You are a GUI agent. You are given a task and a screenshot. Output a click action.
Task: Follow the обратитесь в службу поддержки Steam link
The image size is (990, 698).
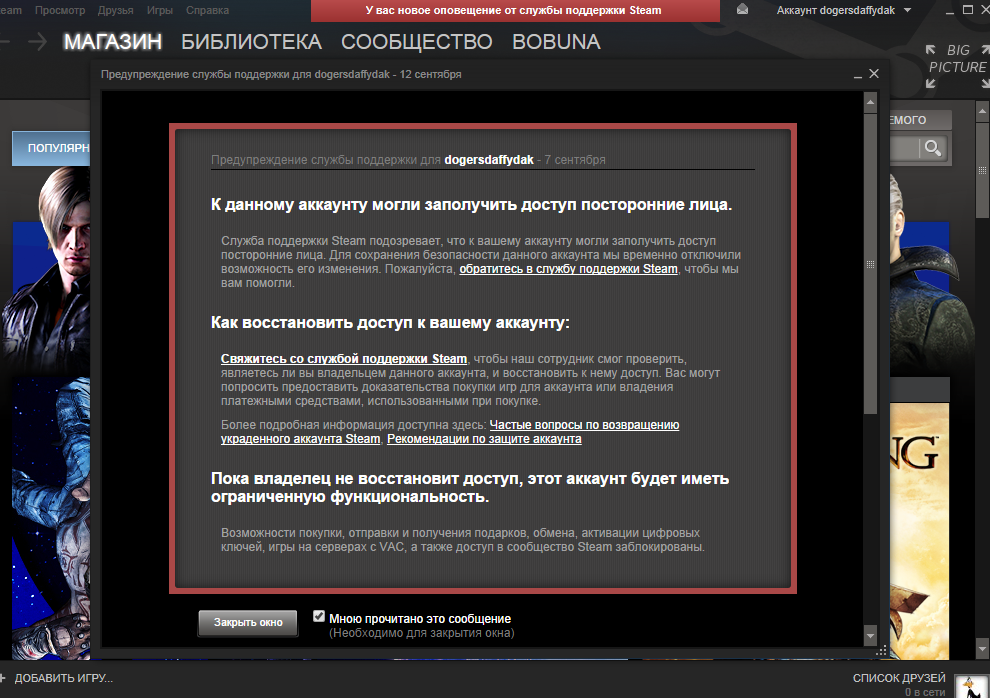(x=568, y=269)
